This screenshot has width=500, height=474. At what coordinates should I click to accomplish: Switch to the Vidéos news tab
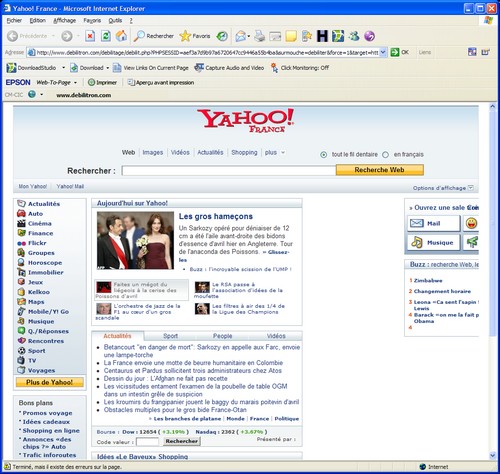tap(276, 336)
